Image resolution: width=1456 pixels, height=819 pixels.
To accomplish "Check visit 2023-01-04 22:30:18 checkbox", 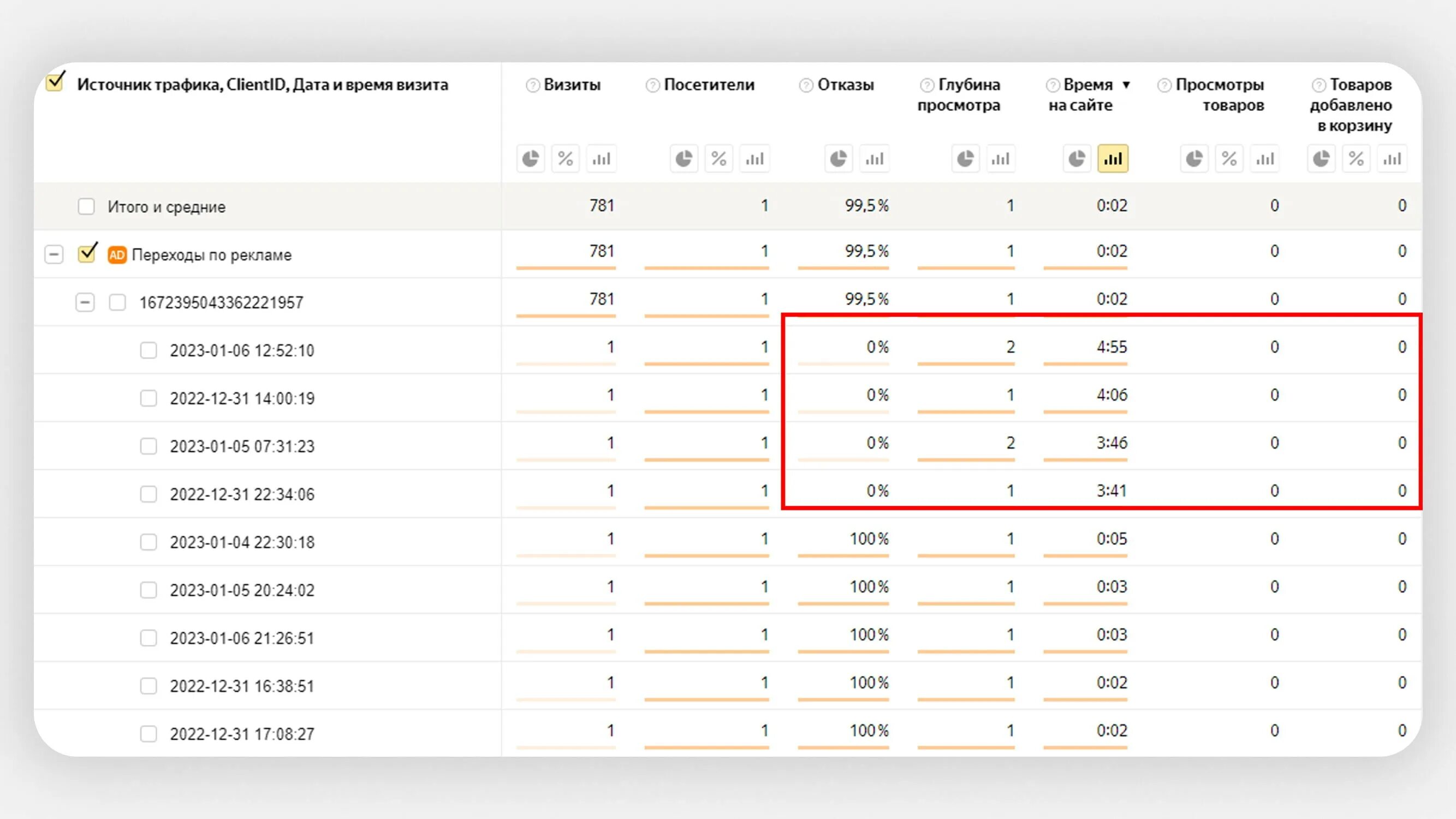I will 148,543.
